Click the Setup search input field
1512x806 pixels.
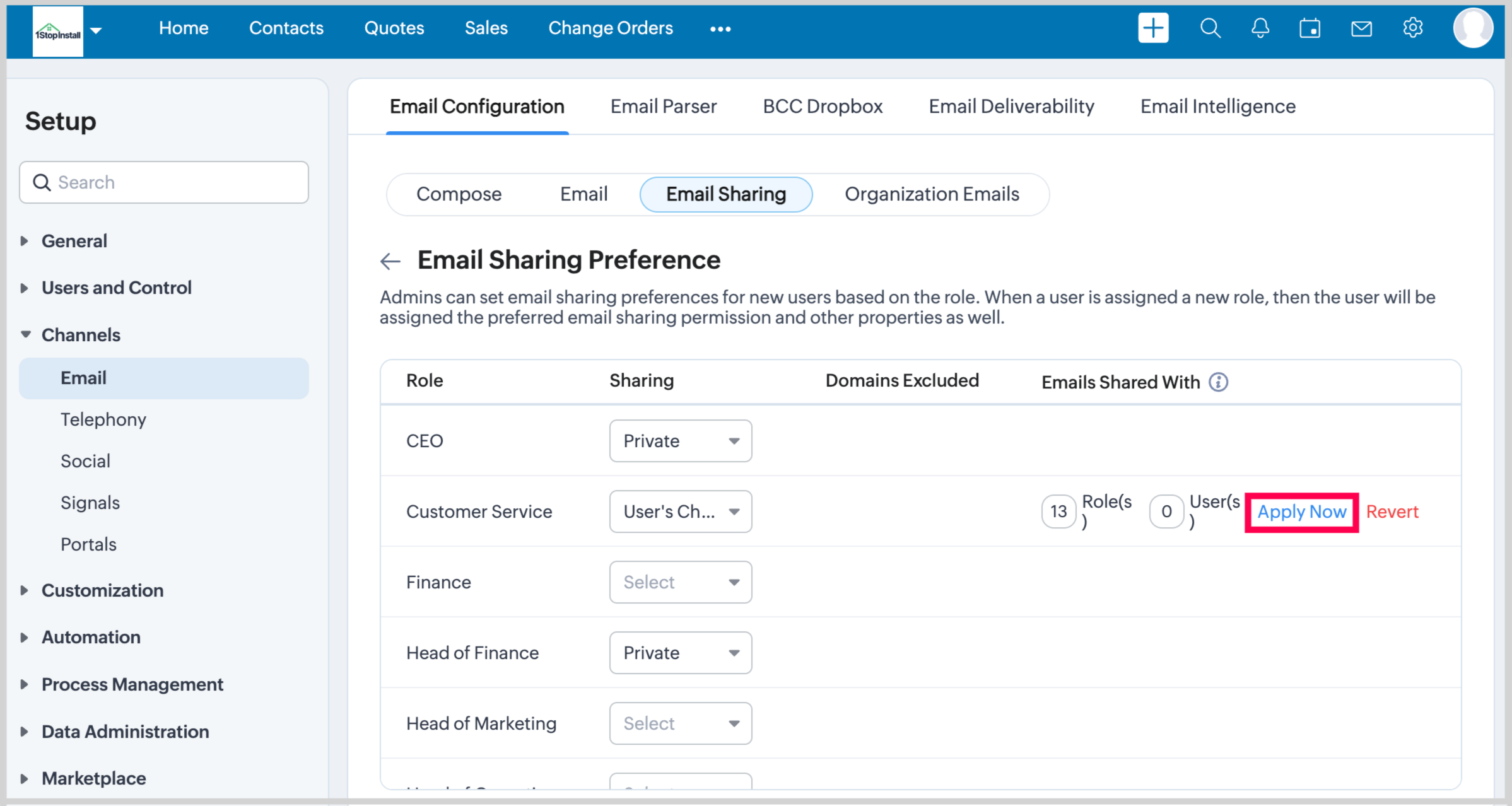click(164, 182)
